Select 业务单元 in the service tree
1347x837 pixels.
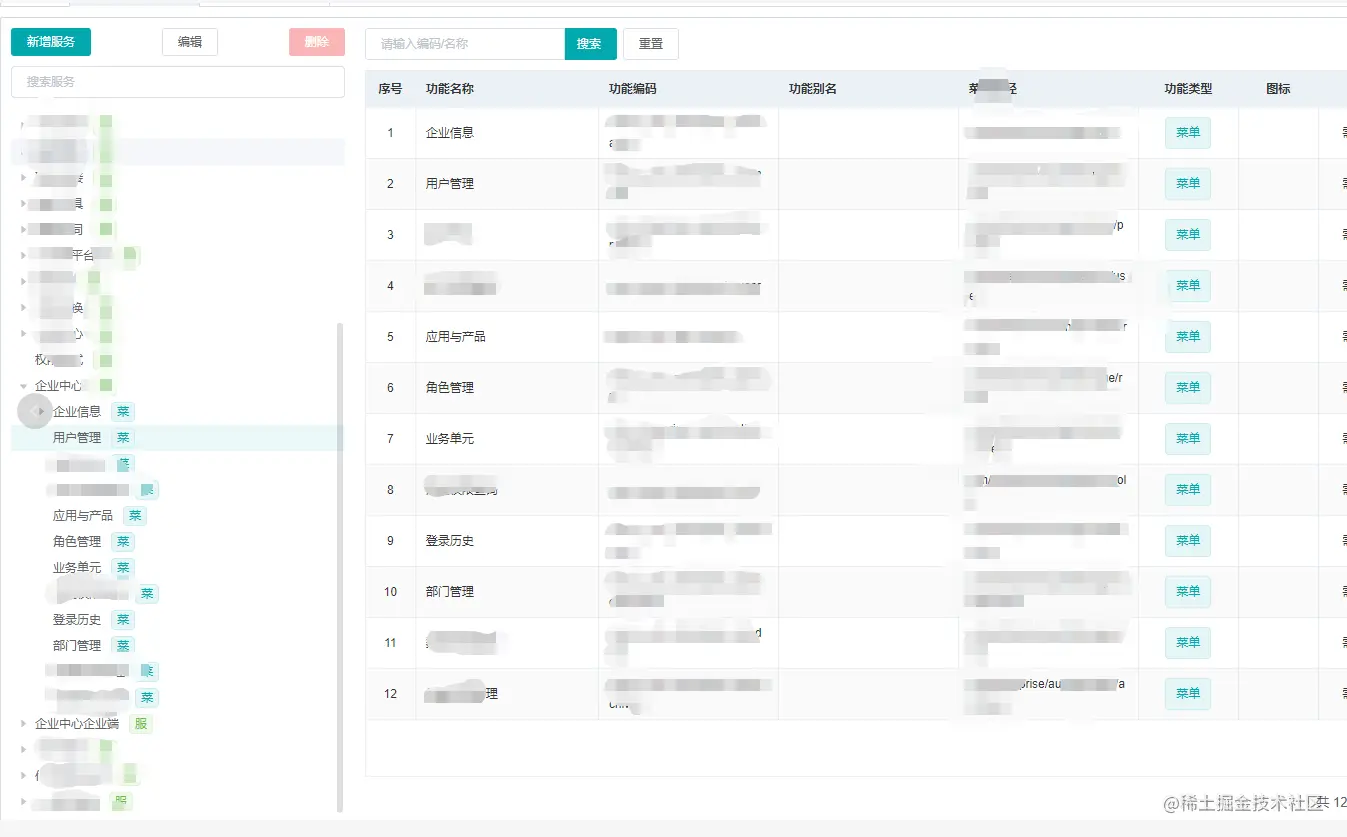pyautogui.click(x=77, y=568)
